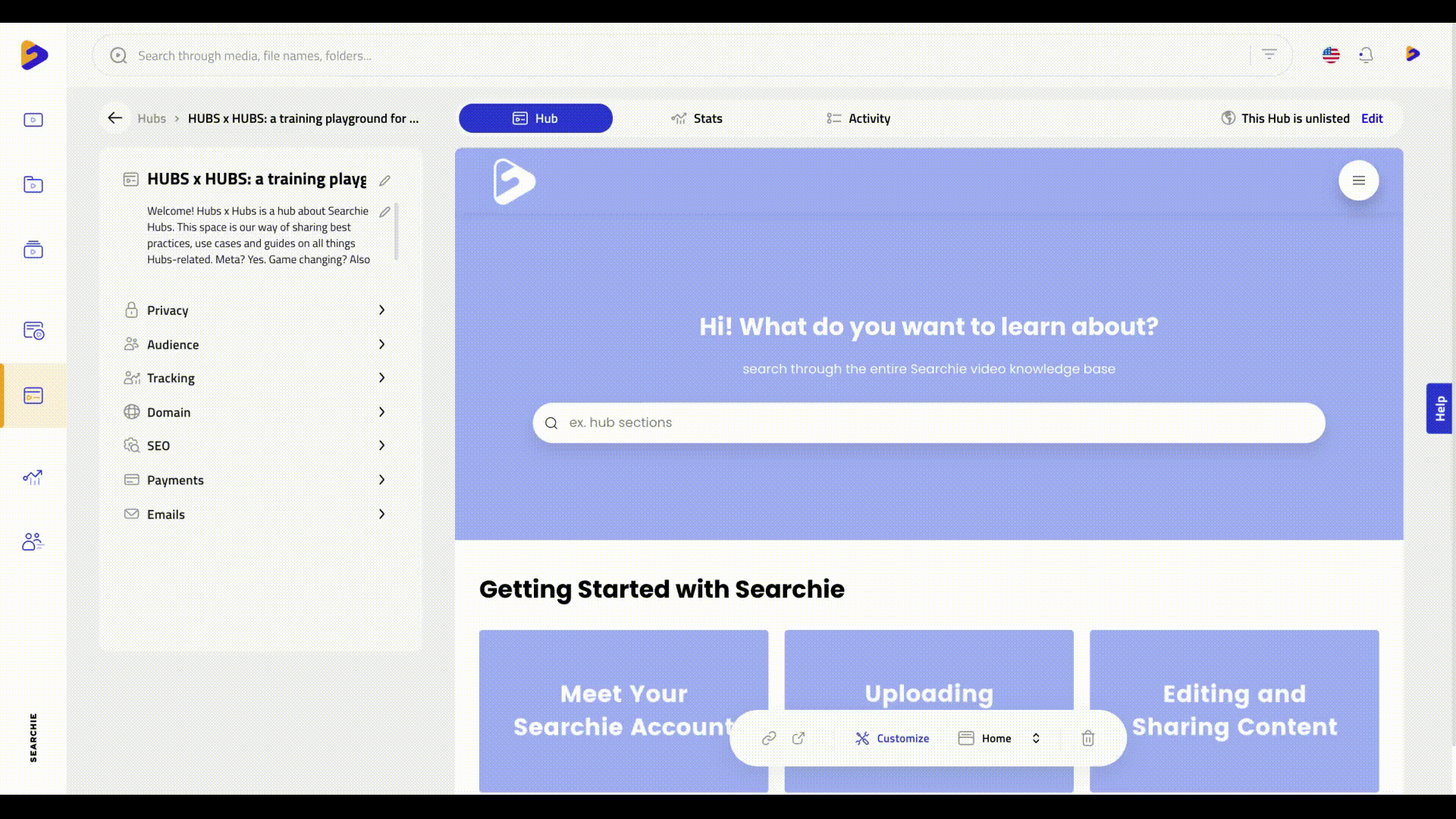Open the Wisdom widget sidebar icon
The width and height of the screenshot is (1456, 819).
coord(33,331)
